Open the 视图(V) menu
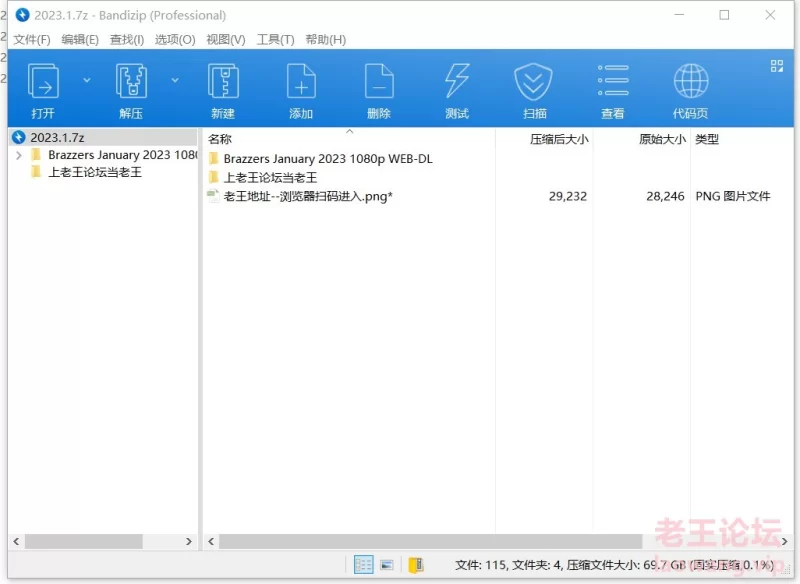This screenshot has width=800, height=584. 226,39
